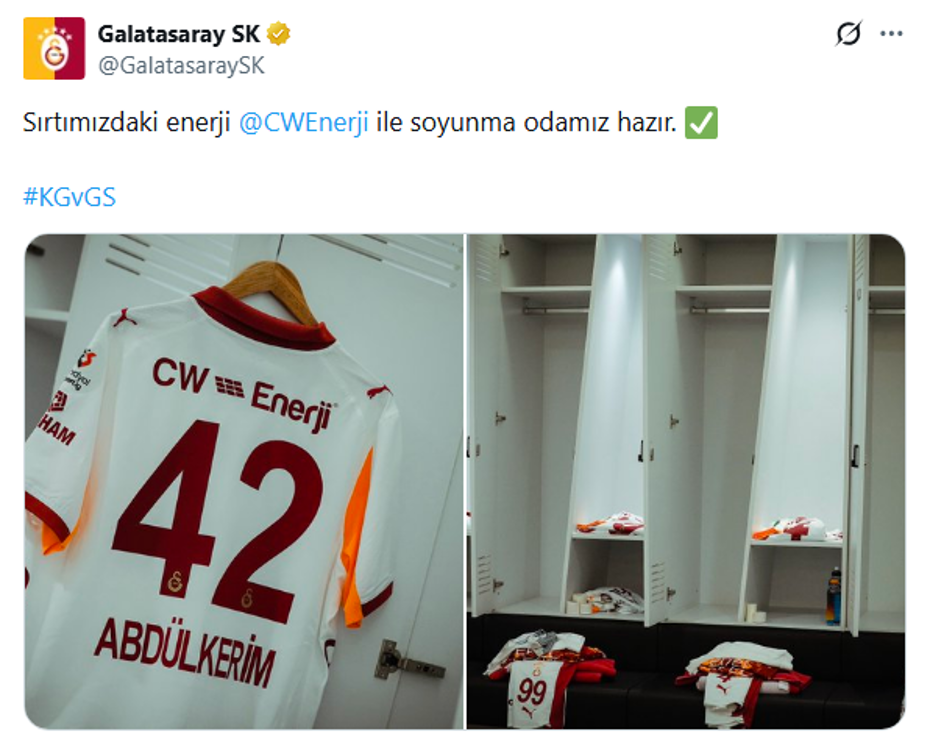Visit the @GalatasaraySK handle
930x747 pixels.
(181, 65)
